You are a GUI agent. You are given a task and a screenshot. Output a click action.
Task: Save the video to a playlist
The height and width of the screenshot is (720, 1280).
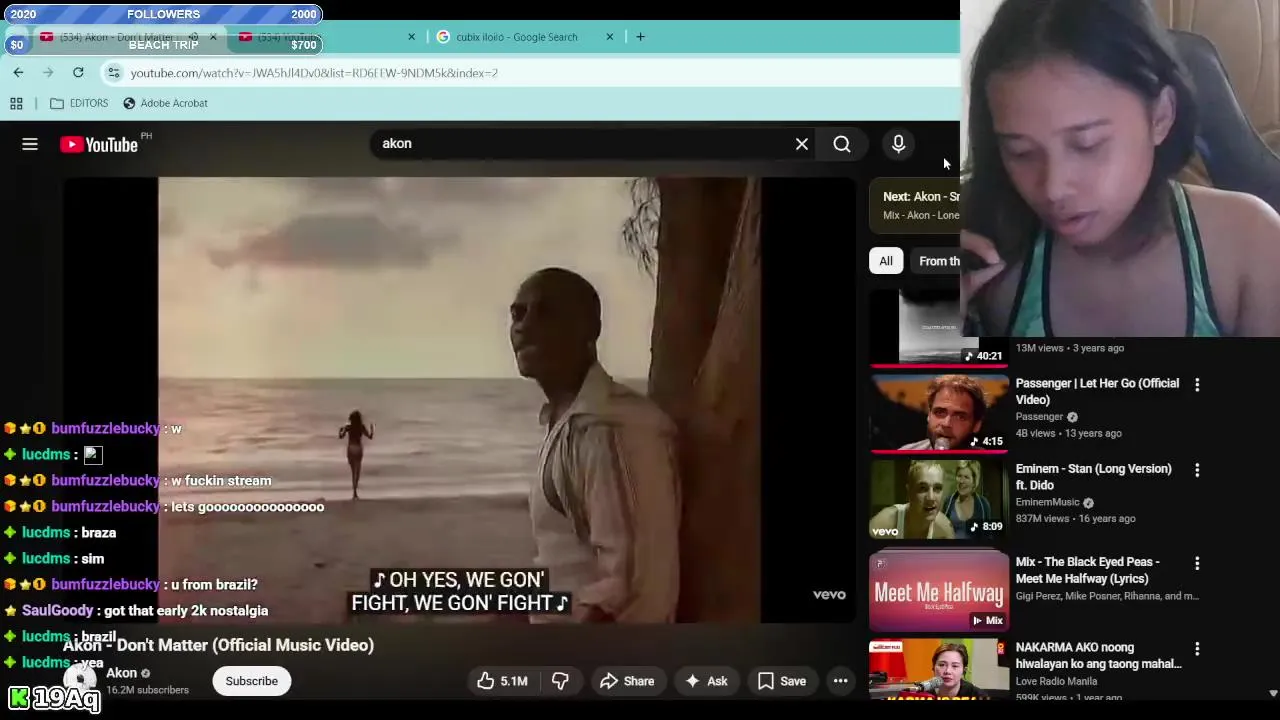pyautogui.click(x=782, y=681)
